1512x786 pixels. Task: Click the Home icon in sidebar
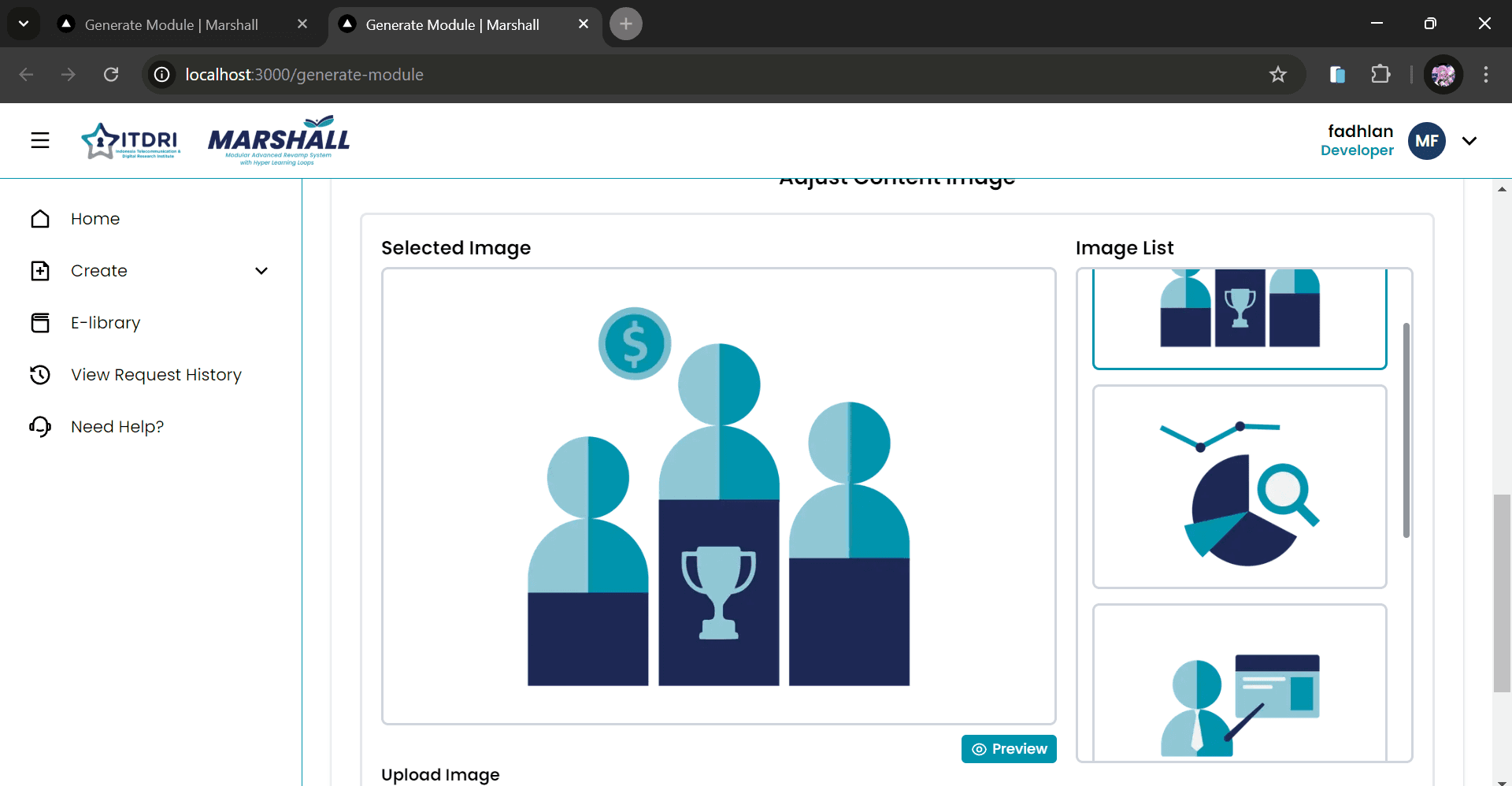pyautogui.click(x=40, y=219)
